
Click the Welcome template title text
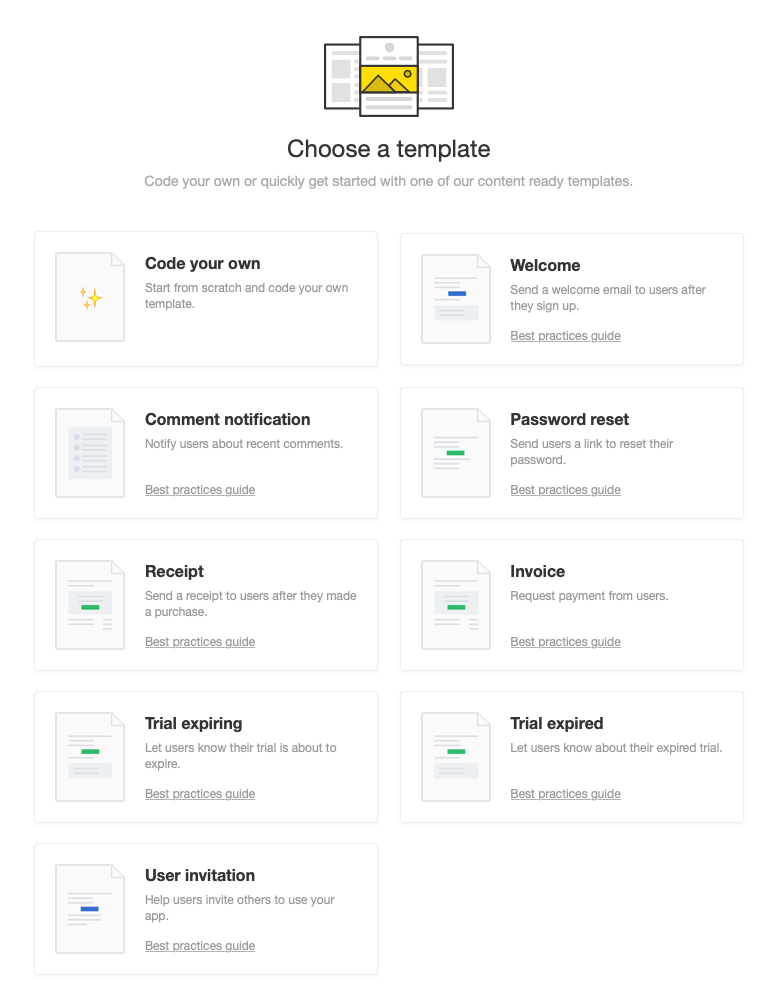pos(545,265)
